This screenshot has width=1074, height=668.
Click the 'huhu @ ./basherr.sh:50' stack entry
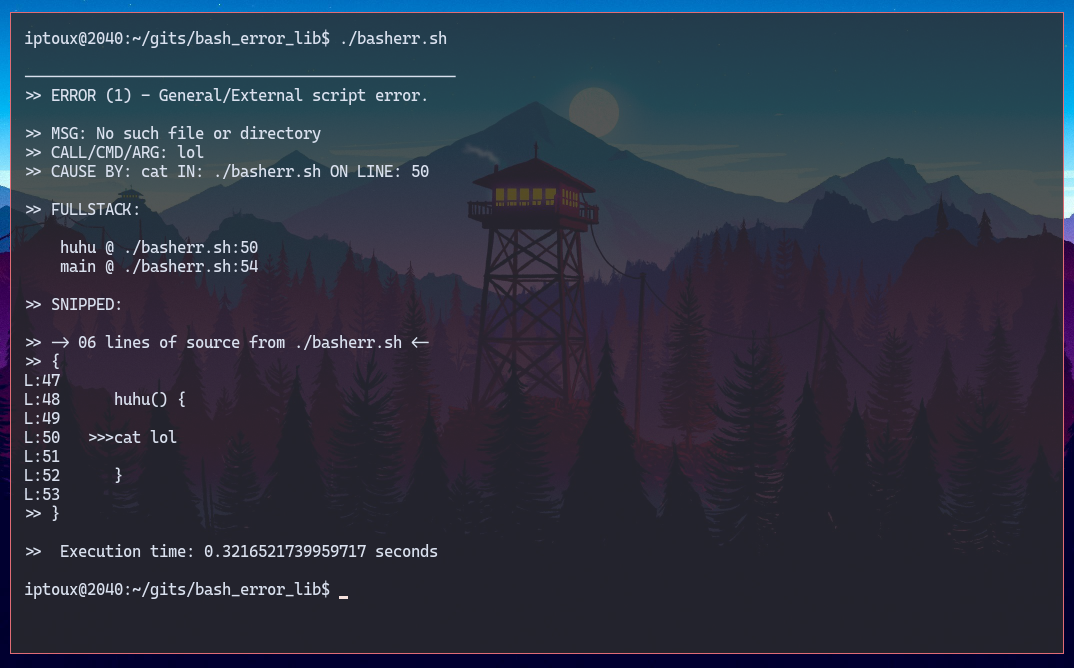point(159,247)
